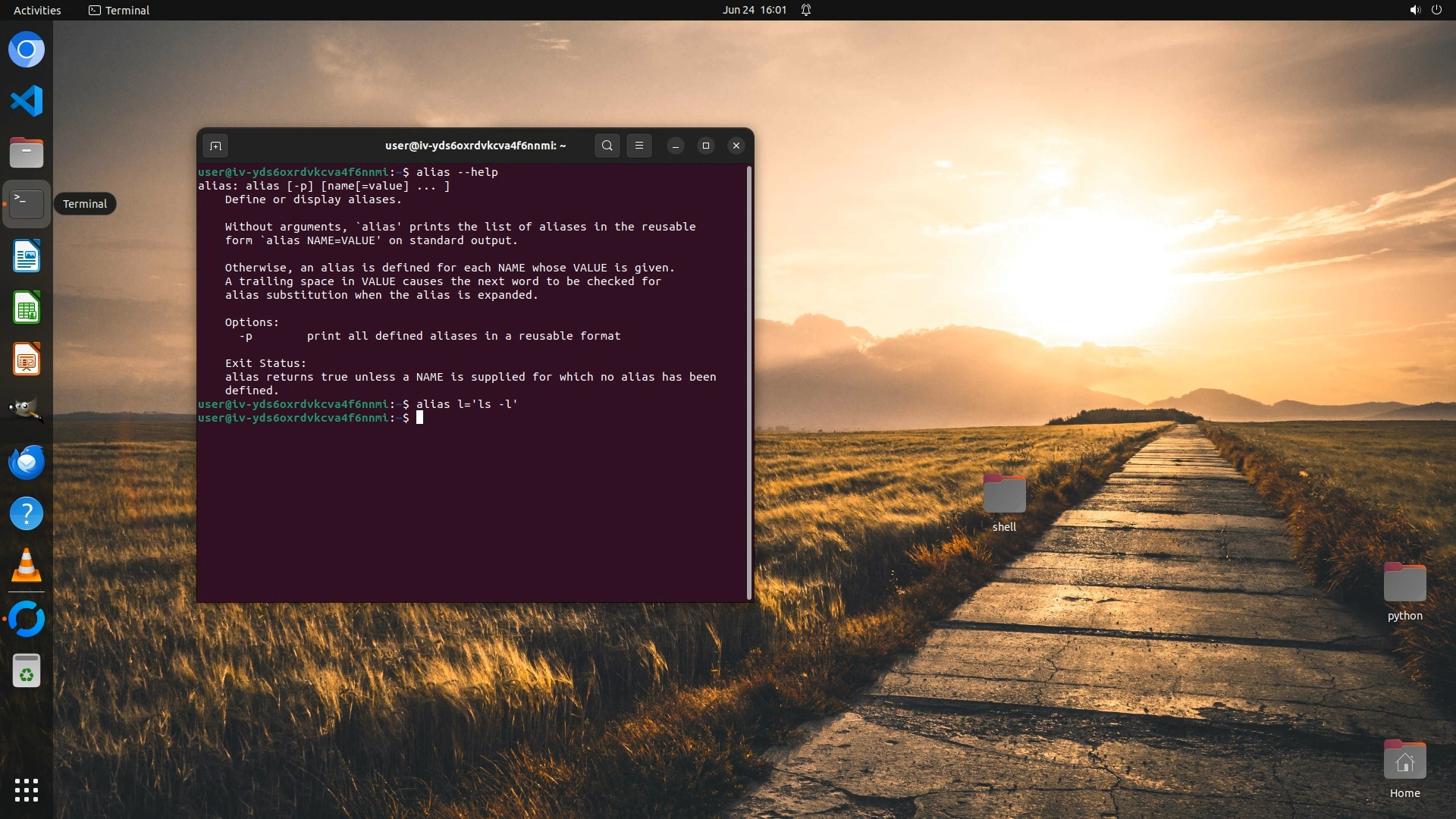Image resolution: width=1456 pixels, height=819 pixels.
Task: Click the Activities button
Action: click(37, 10)
